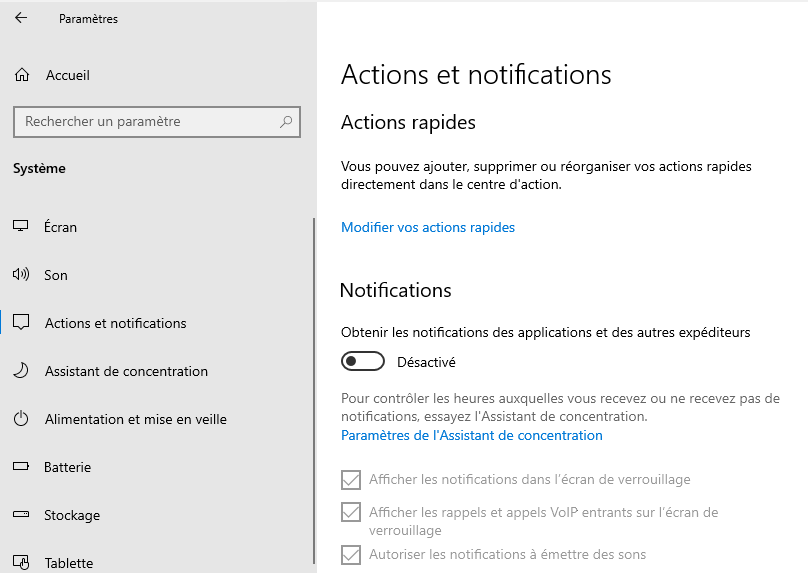Click the Alimentation power icon
This screenshot has height=573, width=808.
(21, 419)
